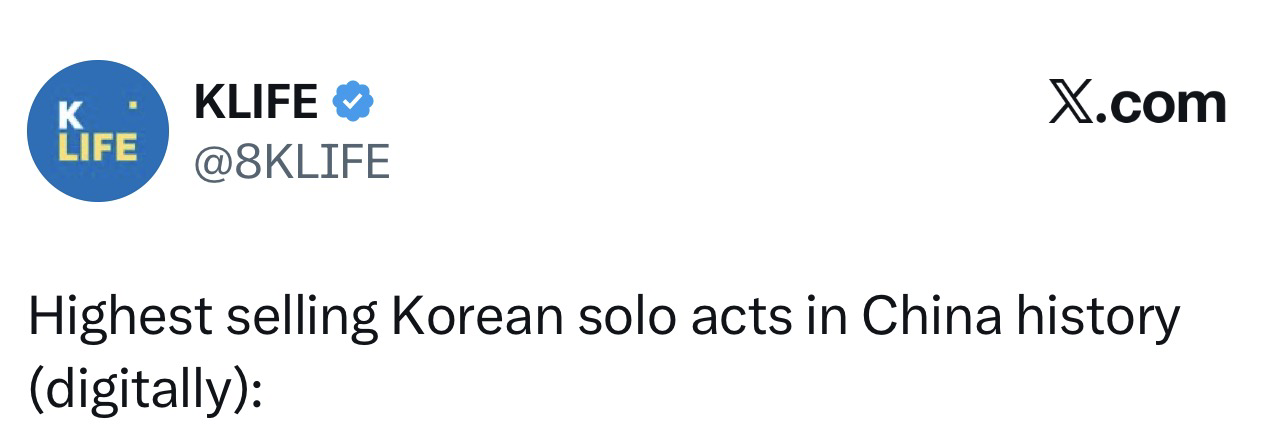Click the X logo in the watermark

click(x=1071, y=105)
